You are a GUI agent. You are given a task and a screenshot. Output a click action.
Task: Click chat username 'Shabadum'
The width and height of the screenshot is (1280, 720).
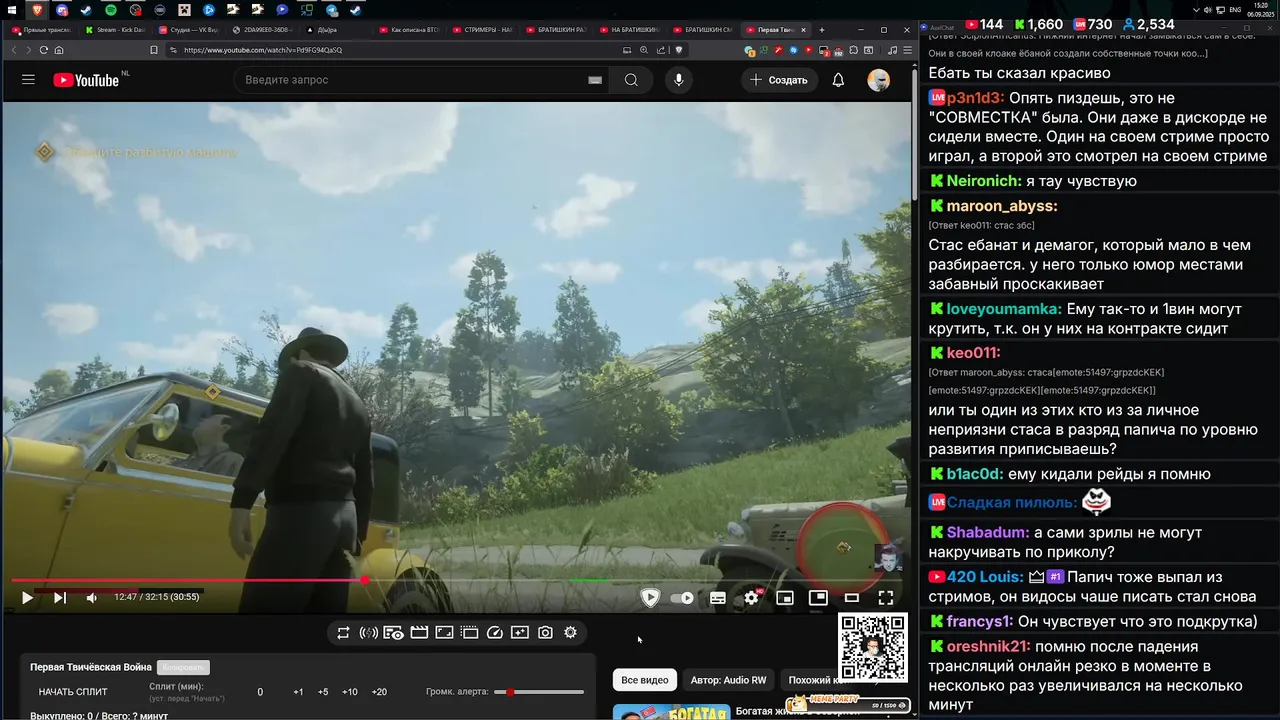point(988,533)
